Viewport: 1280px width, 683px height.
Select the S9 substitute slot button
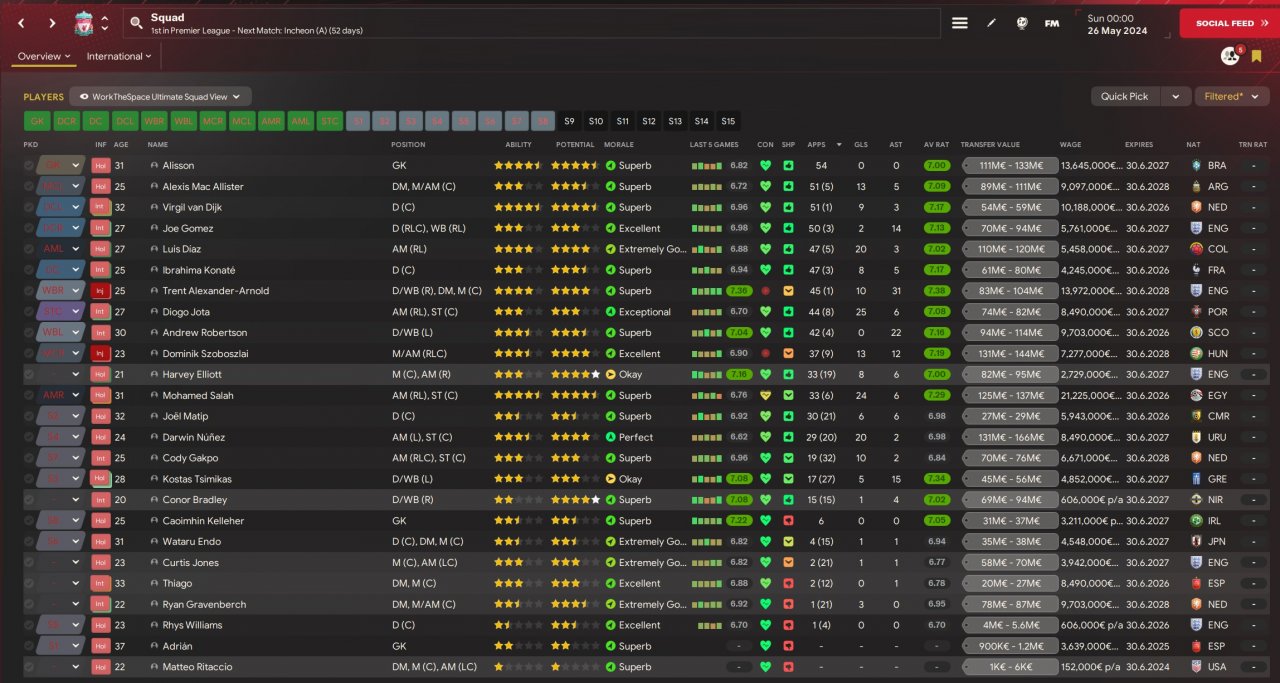[x=569, y=121]
